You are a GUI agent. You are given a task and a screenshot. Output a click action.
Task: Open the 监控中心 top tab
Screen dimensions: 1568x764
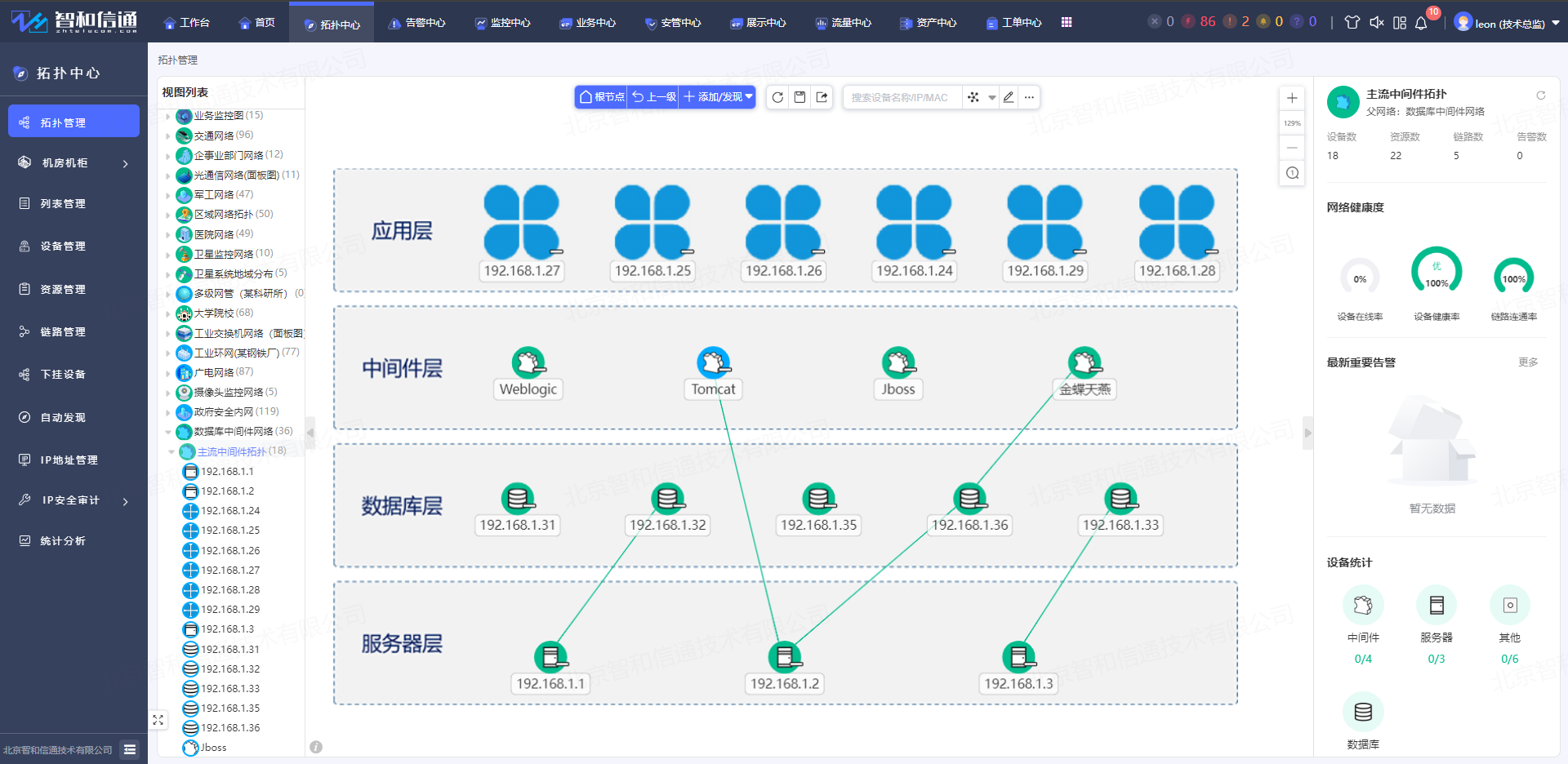tap(502, 23)
